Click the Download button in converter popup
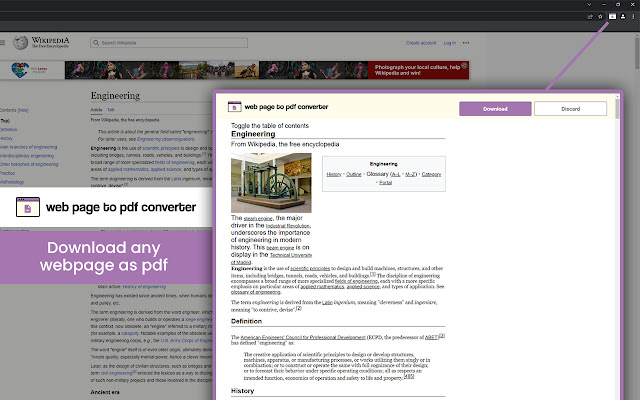 click(495, 109)
